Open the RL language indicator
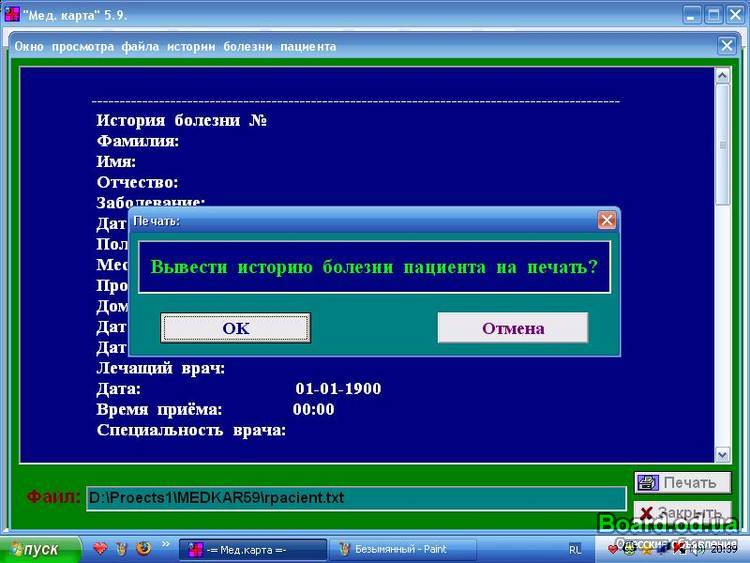750x563 pixels. [575, 549]
